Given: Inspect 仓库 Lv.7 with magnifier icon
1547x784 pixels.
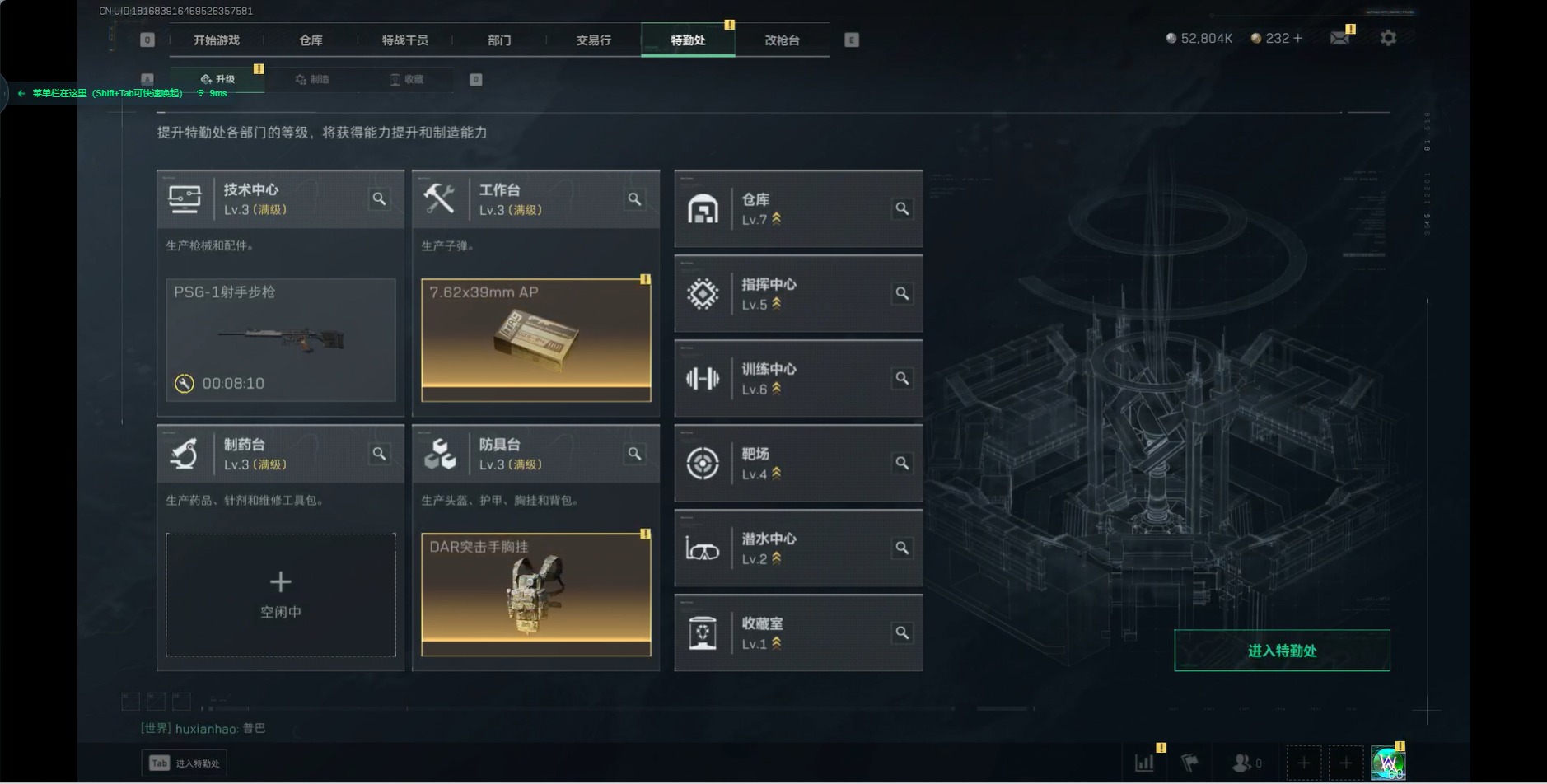Looking at the screenshot, I should point(902,208).
